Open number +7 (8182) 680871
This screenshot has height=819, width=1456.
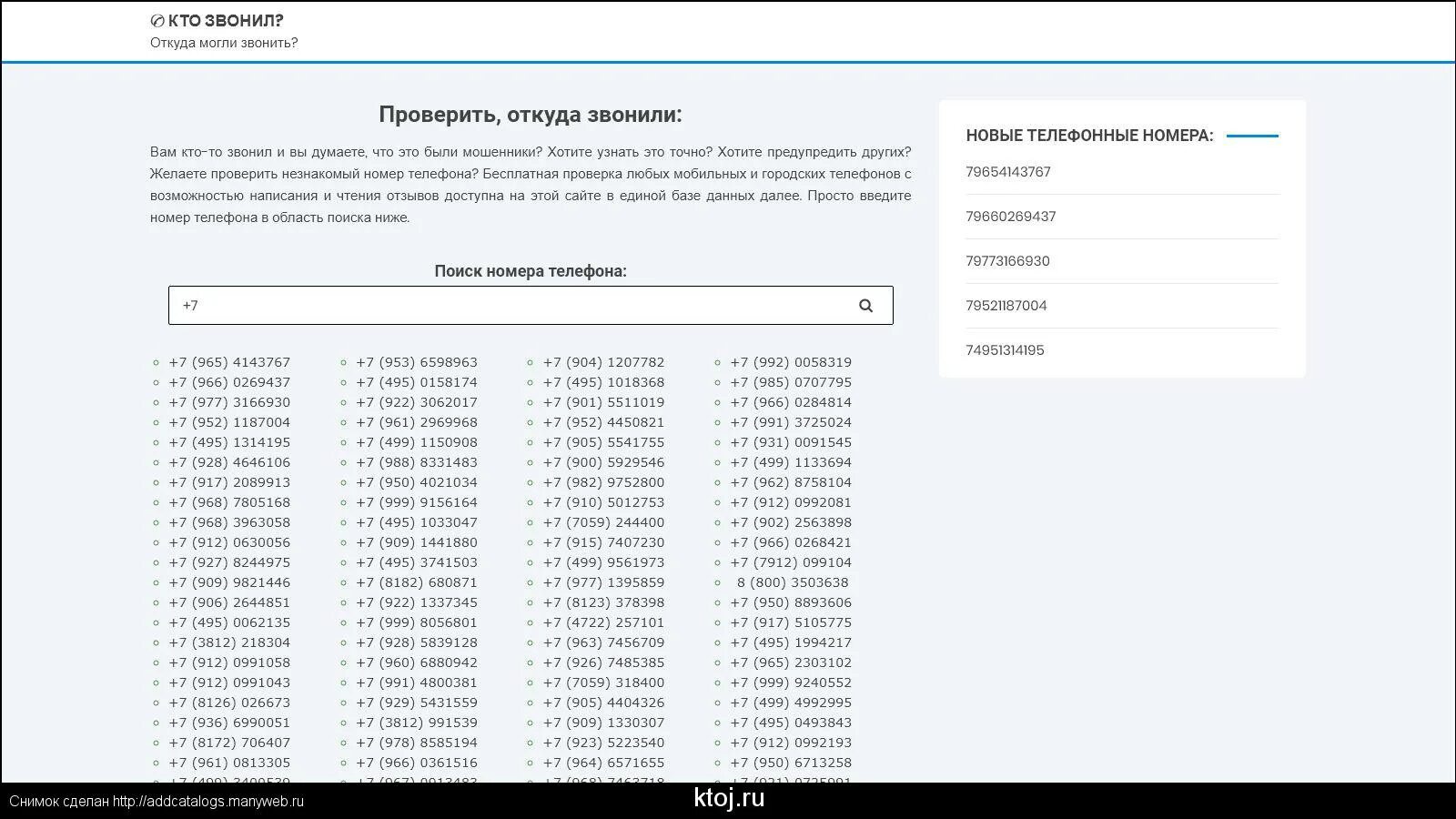pos(417,582)
